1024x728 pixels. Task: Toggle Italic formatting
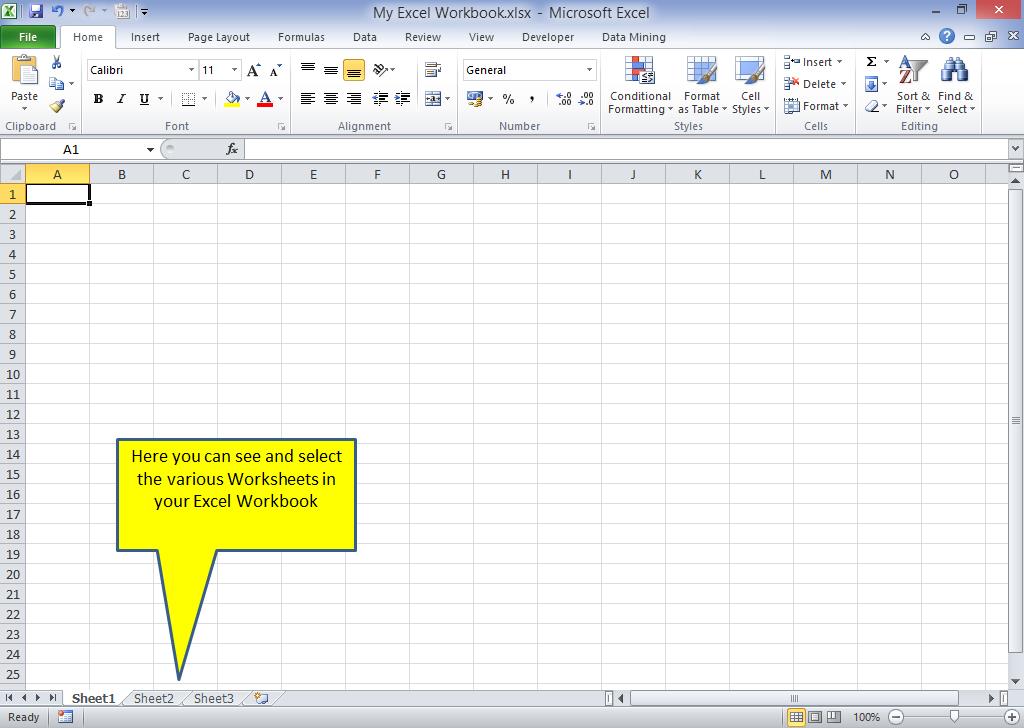(x=121, y=99)
